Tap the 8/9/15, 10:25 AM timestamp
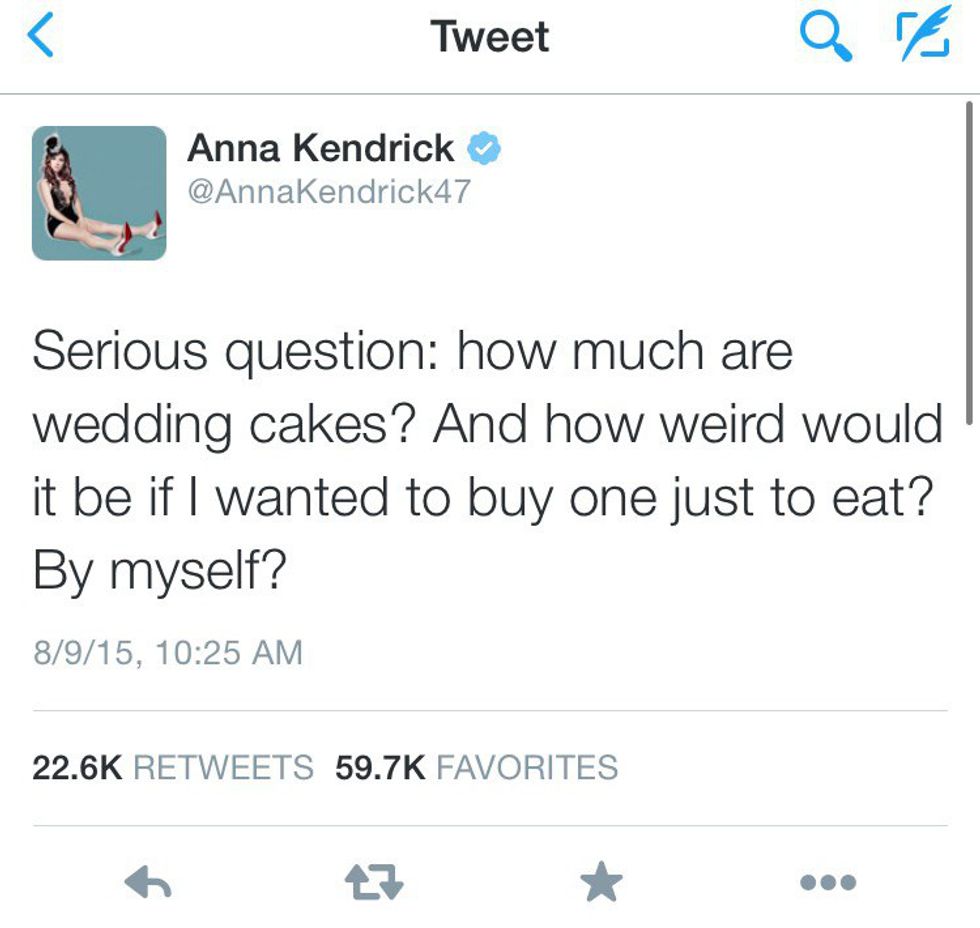 [167, 653]
